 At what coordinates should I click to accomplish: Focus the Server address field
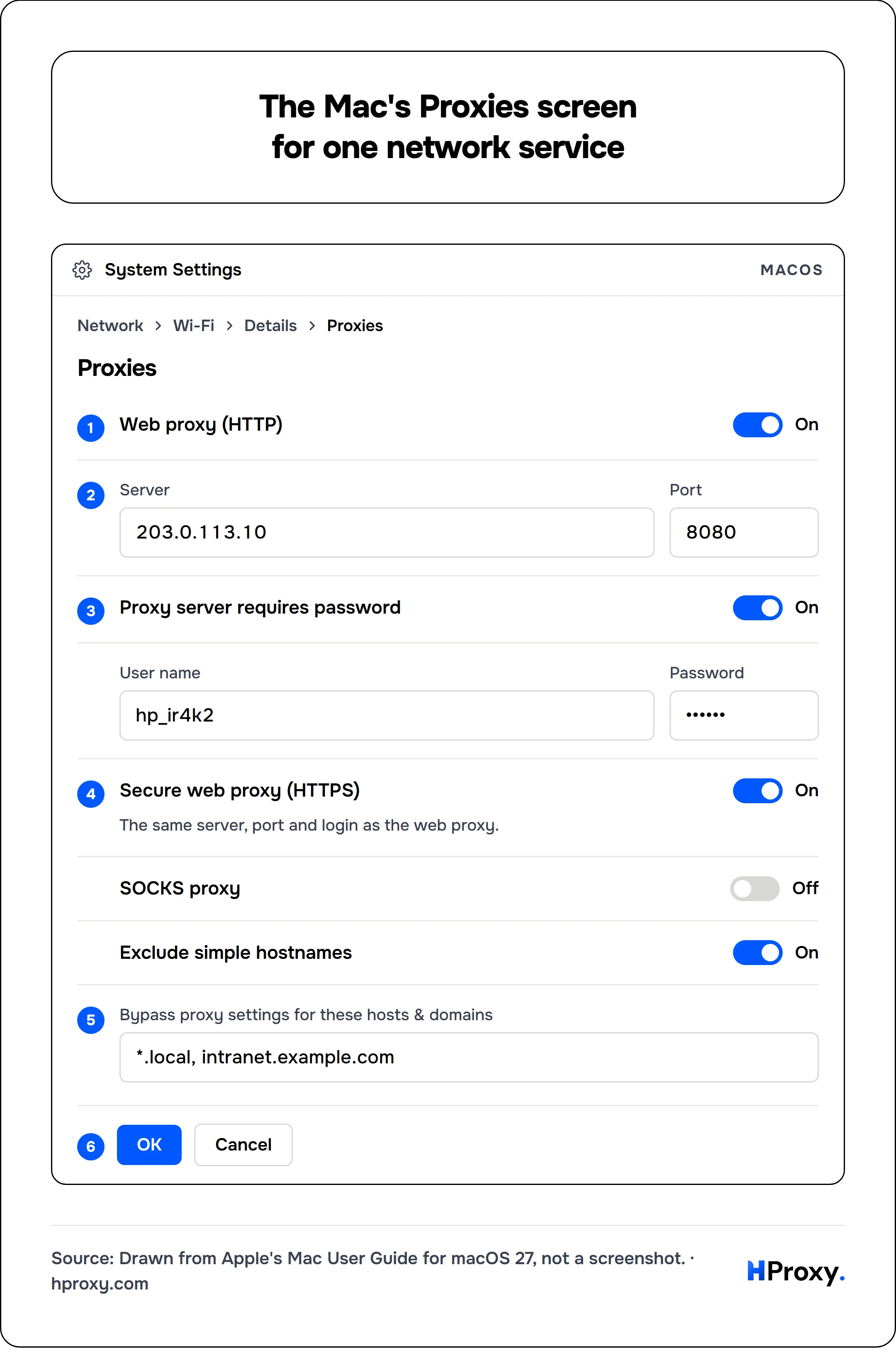(x=387, y=533)
